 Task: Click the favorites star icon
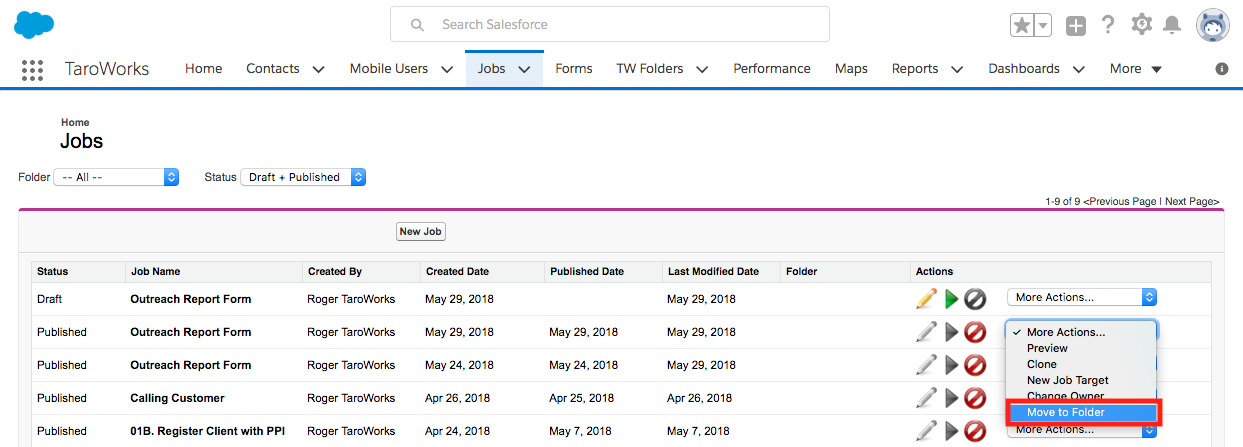pyautogui.click(x=1021, y=26)
